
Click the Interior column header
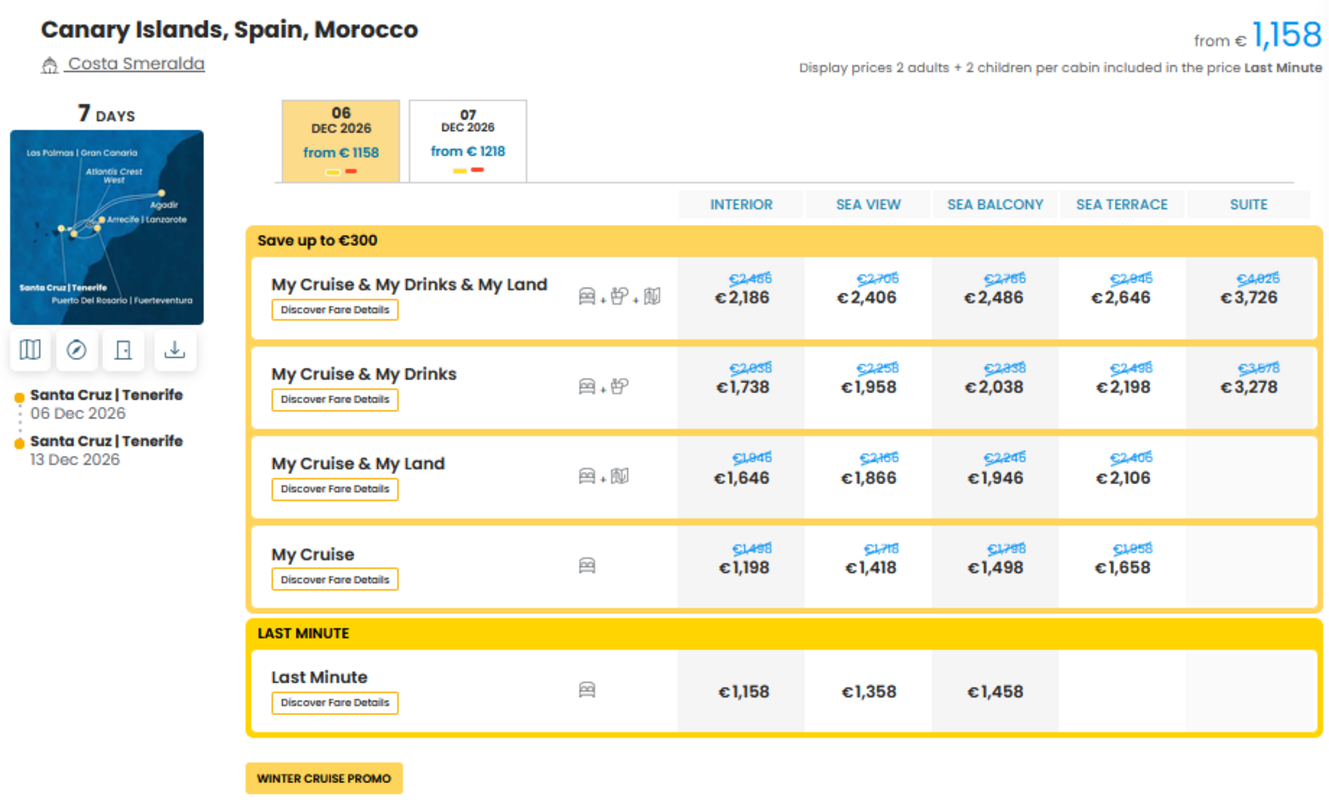click(x=741, y=204)
